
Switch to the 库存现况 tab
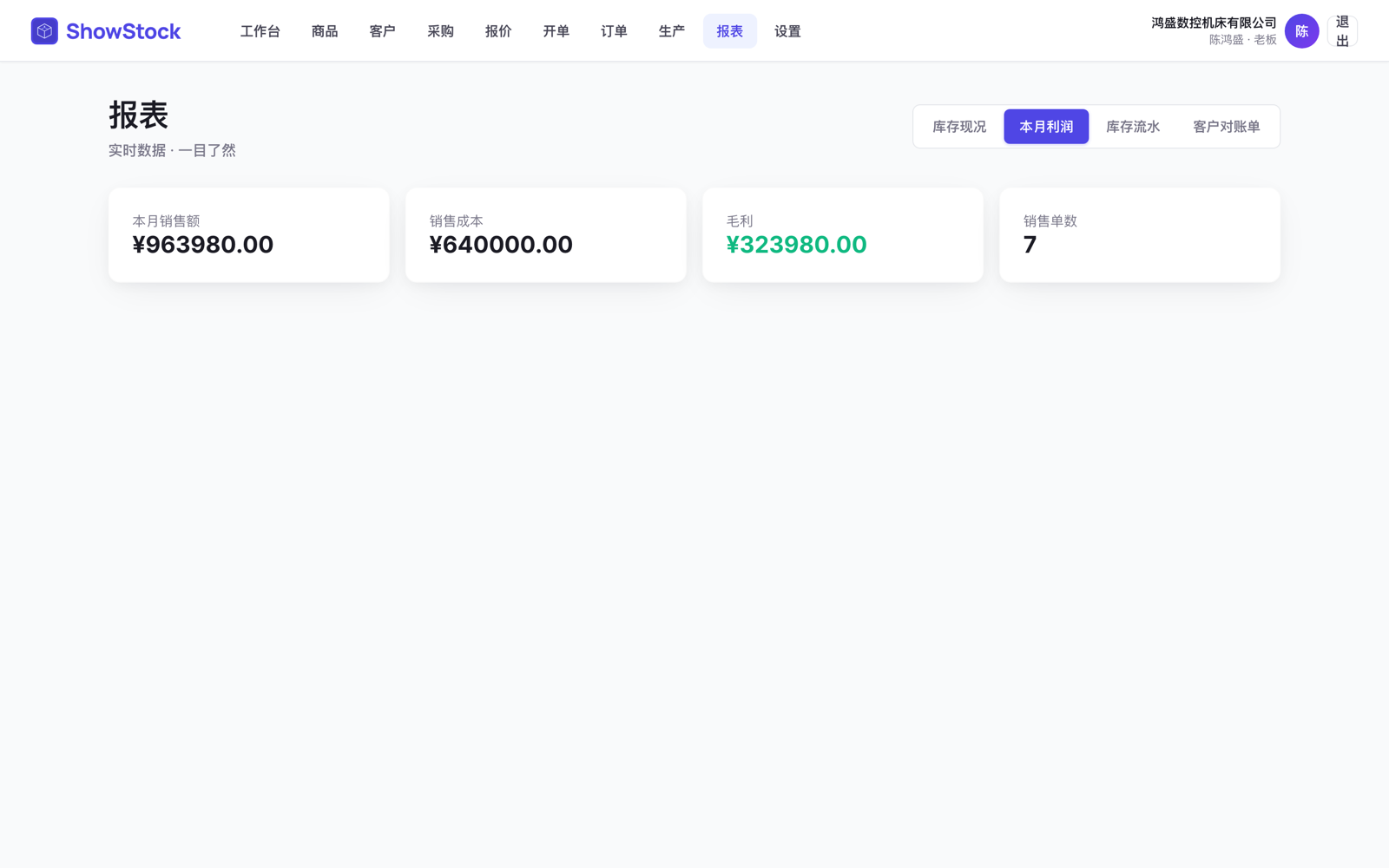click(x=959, y=127)
